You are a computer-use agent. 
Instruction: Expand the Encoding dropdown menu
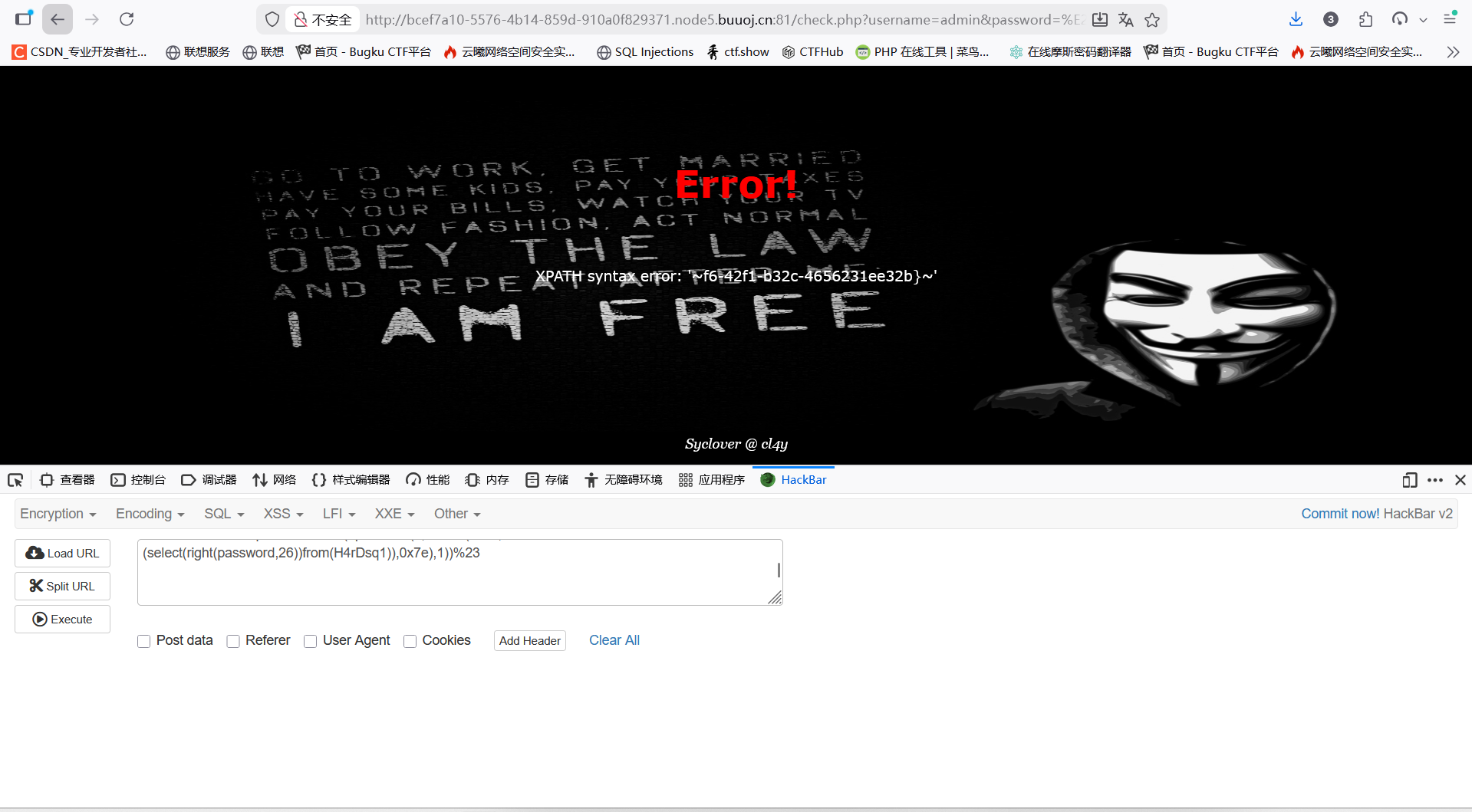(x=150, y=514)
